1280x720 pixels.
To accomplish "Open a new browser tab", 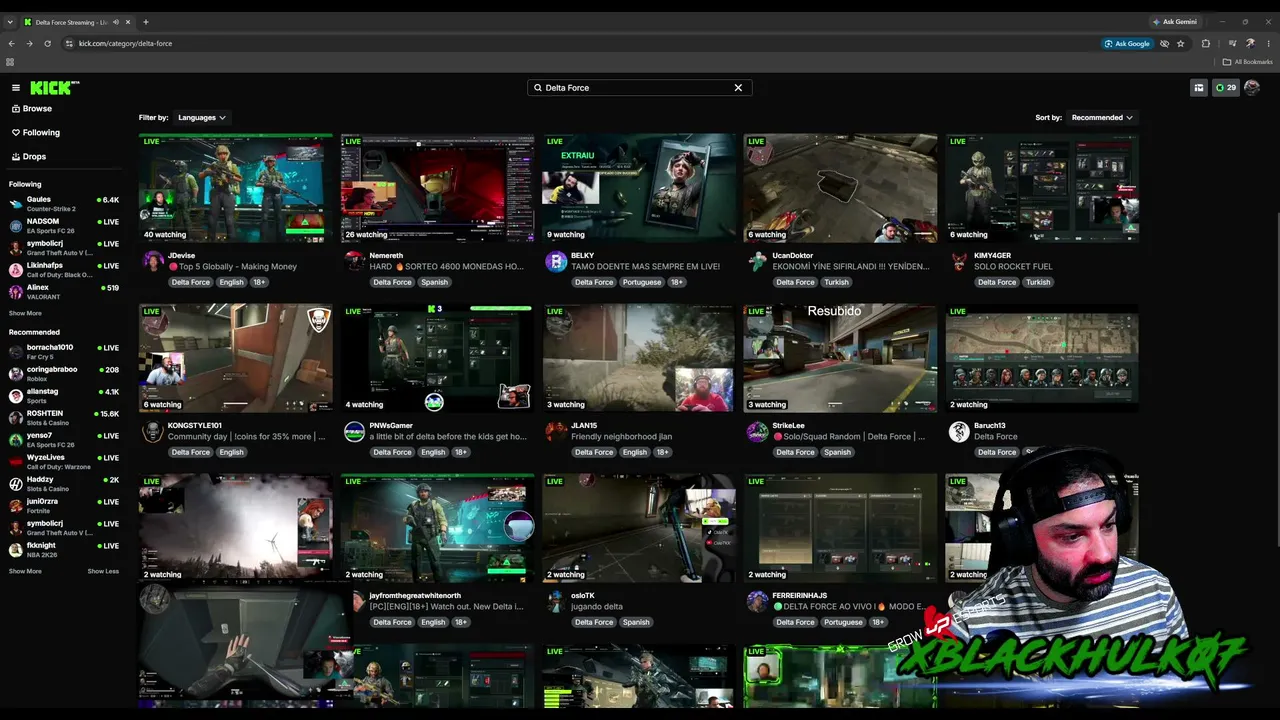I will click(x=146, y=22).
